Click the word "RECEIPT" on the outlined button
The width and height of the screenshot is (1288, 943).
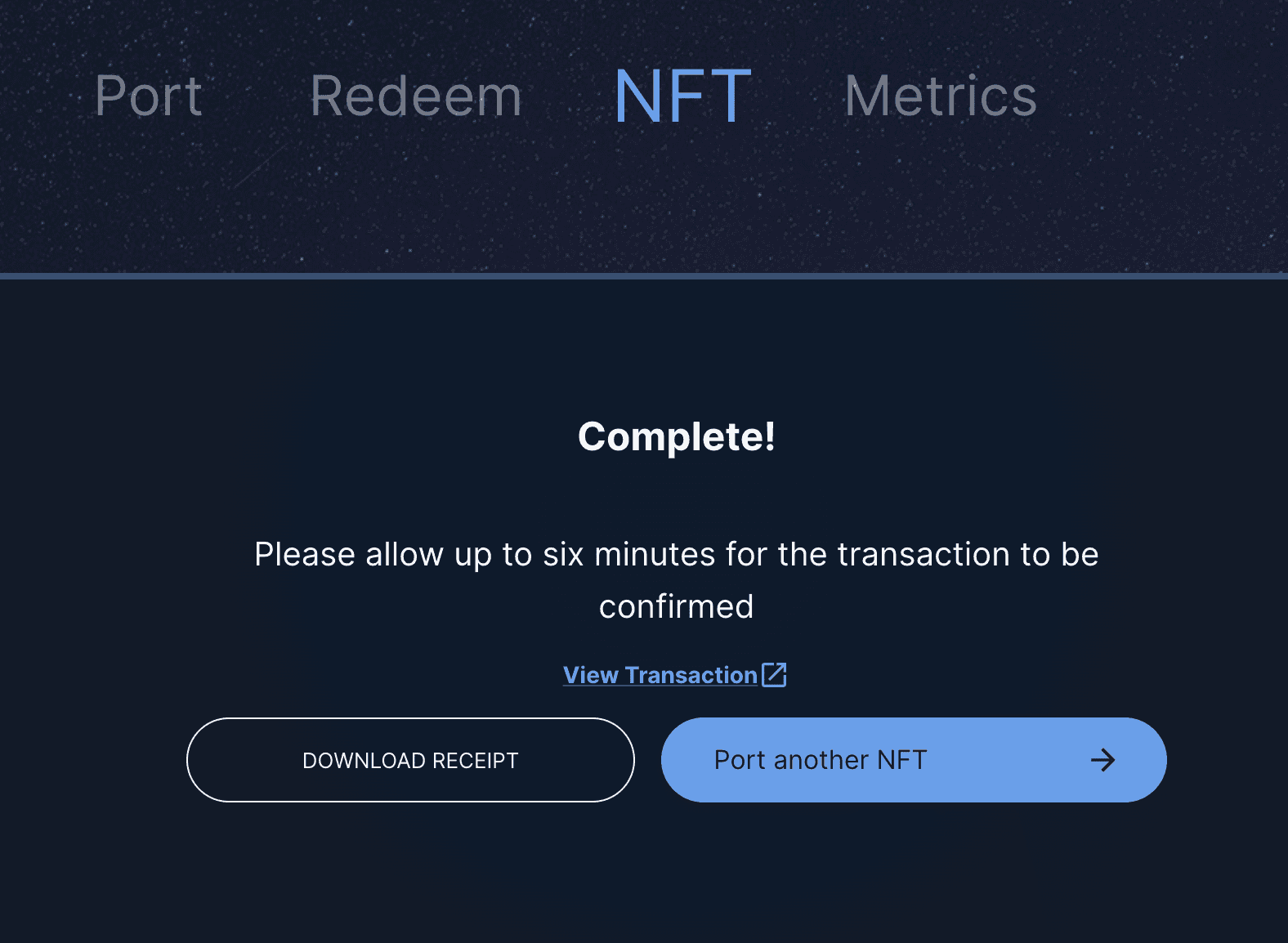coord(475,761)
